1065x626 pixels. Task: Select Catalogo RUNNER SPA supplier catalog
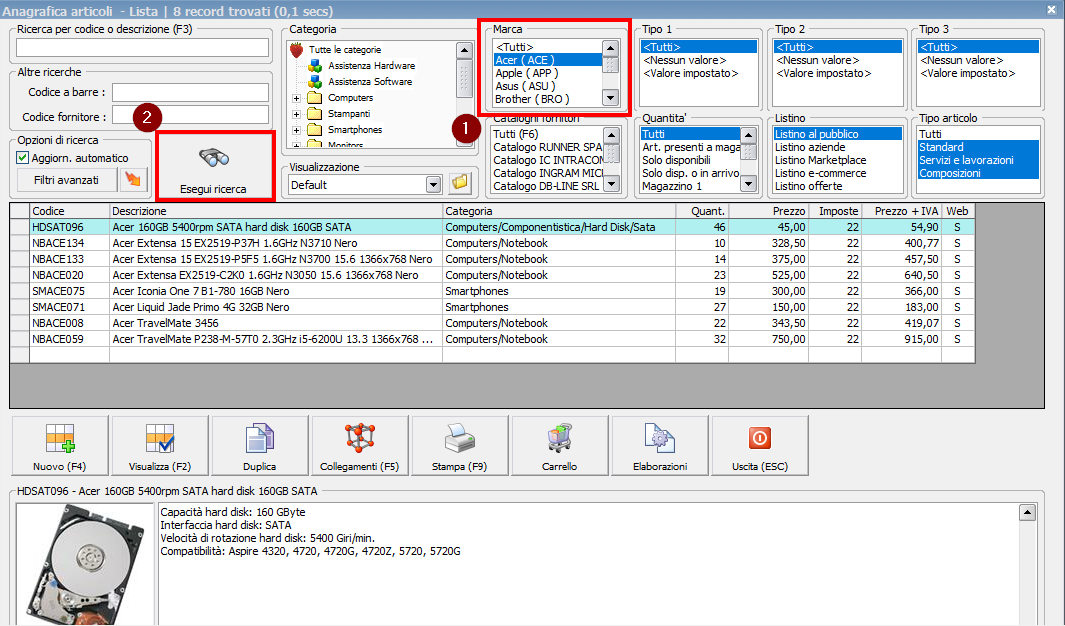(x=547, y=147)
